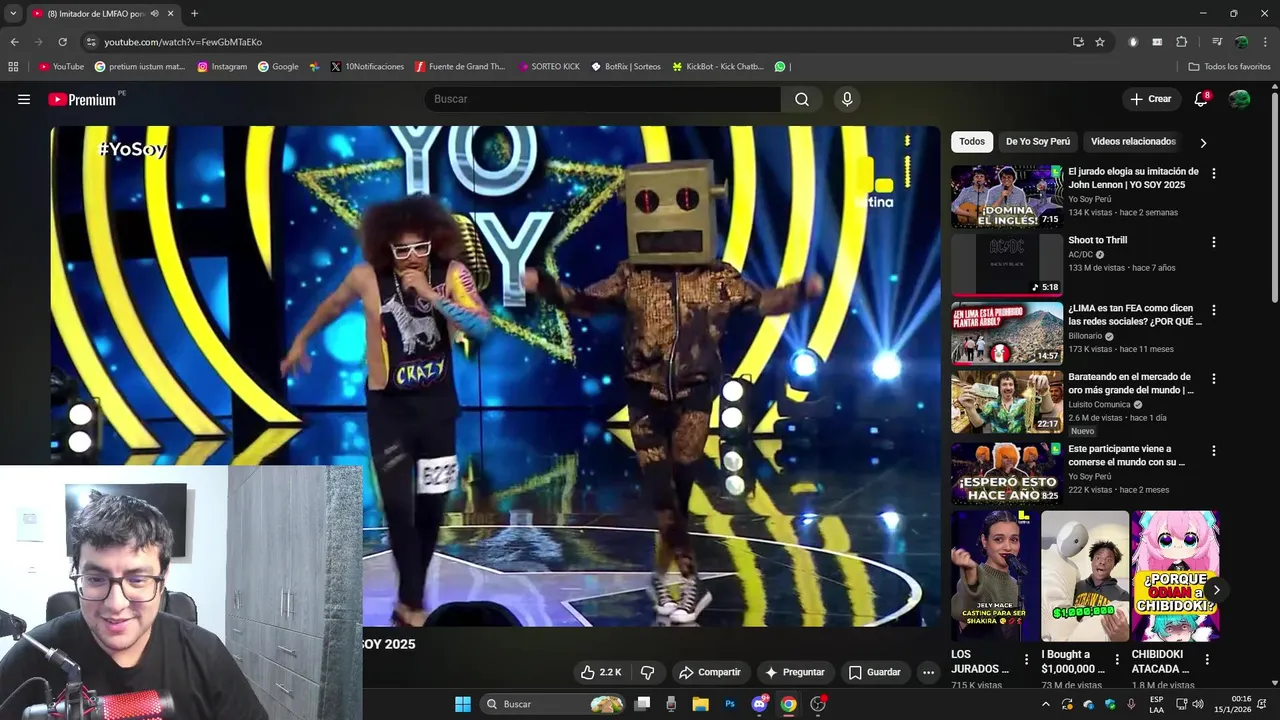Screen dimensions: 1280x720
Task: Open the Instagram bookmark
Action: pos(222,67)
